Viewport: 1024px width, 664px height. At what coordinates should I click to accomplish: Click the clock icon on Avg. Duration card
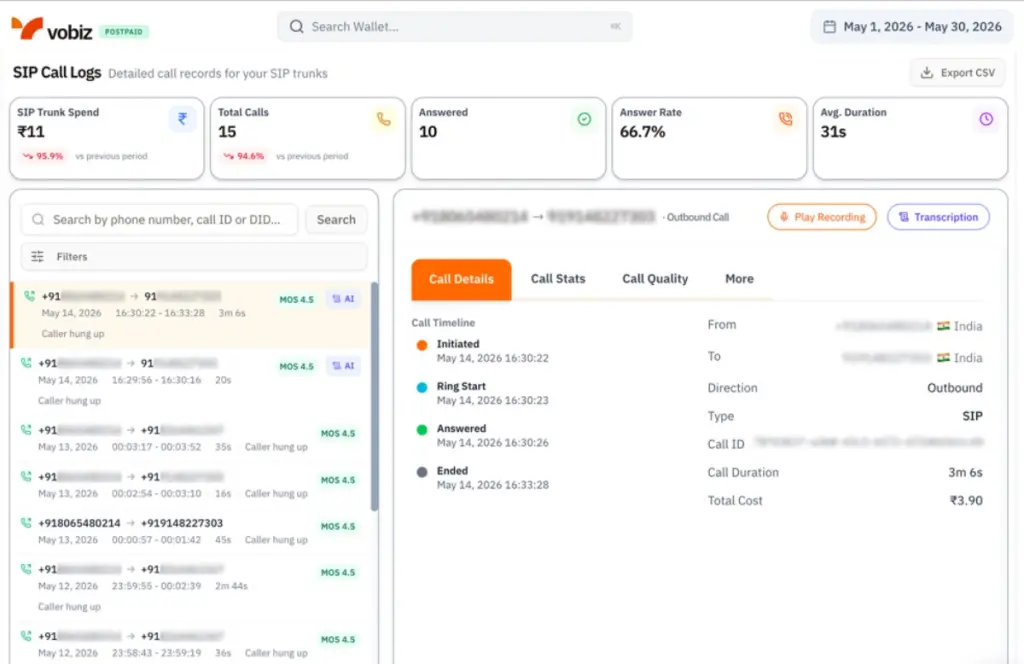[x=986, y=119]
